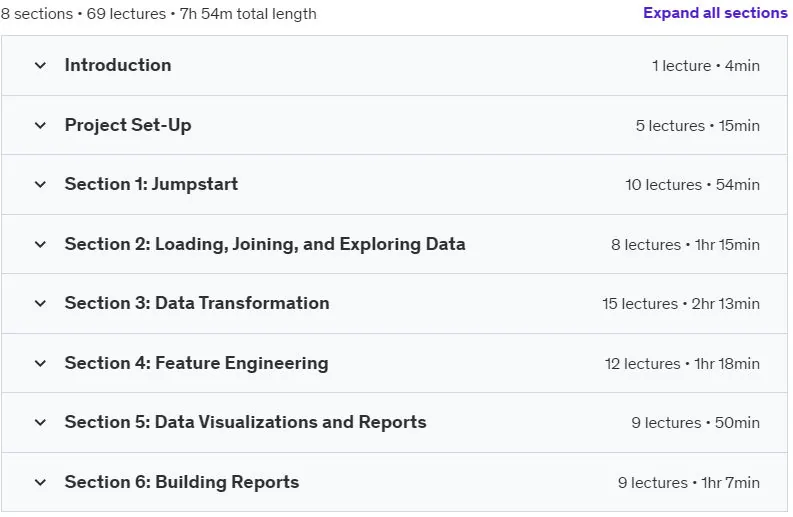Viewport: 793px width, 517px height.
Task: Toggle the chevron for Section 4 Feature Engineering
Action: pyautogui.click(x=40, y=363)
